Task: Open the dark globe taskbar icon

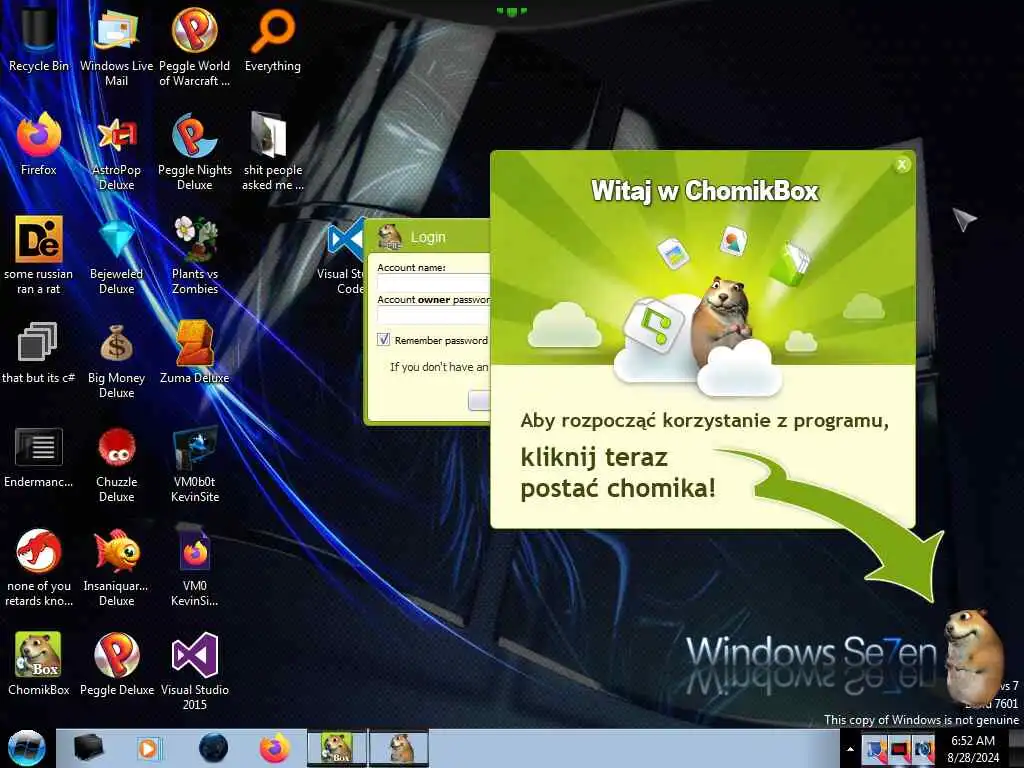Action: [x=213, y=748]
